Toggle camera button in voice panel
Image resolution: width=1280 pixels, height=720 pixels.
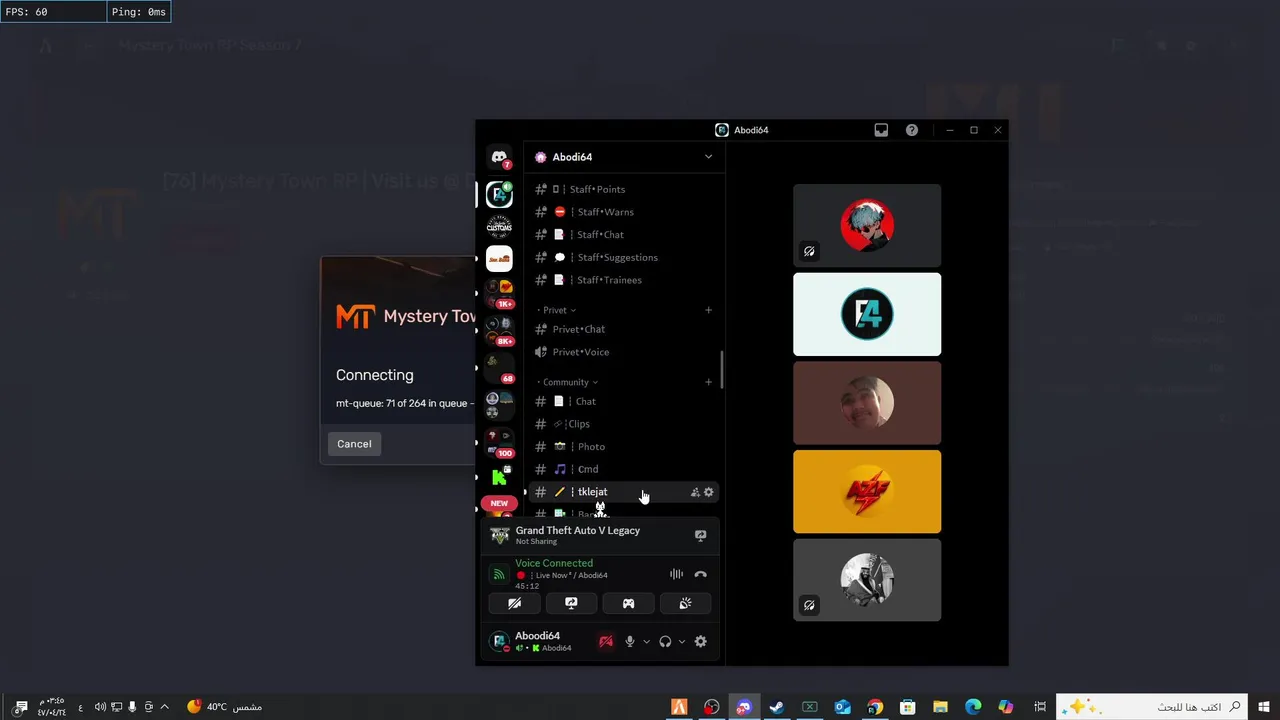514,603
